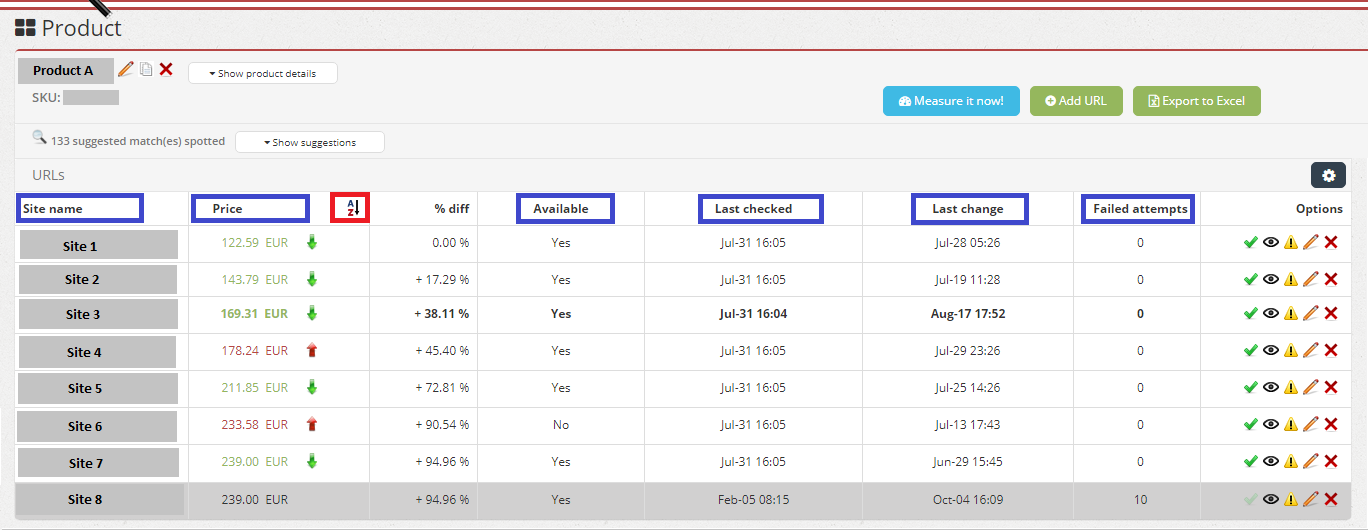Click the Export to Excel button
The width and height of the screenshot is (1368, 530).
(x=1196, y=101)
